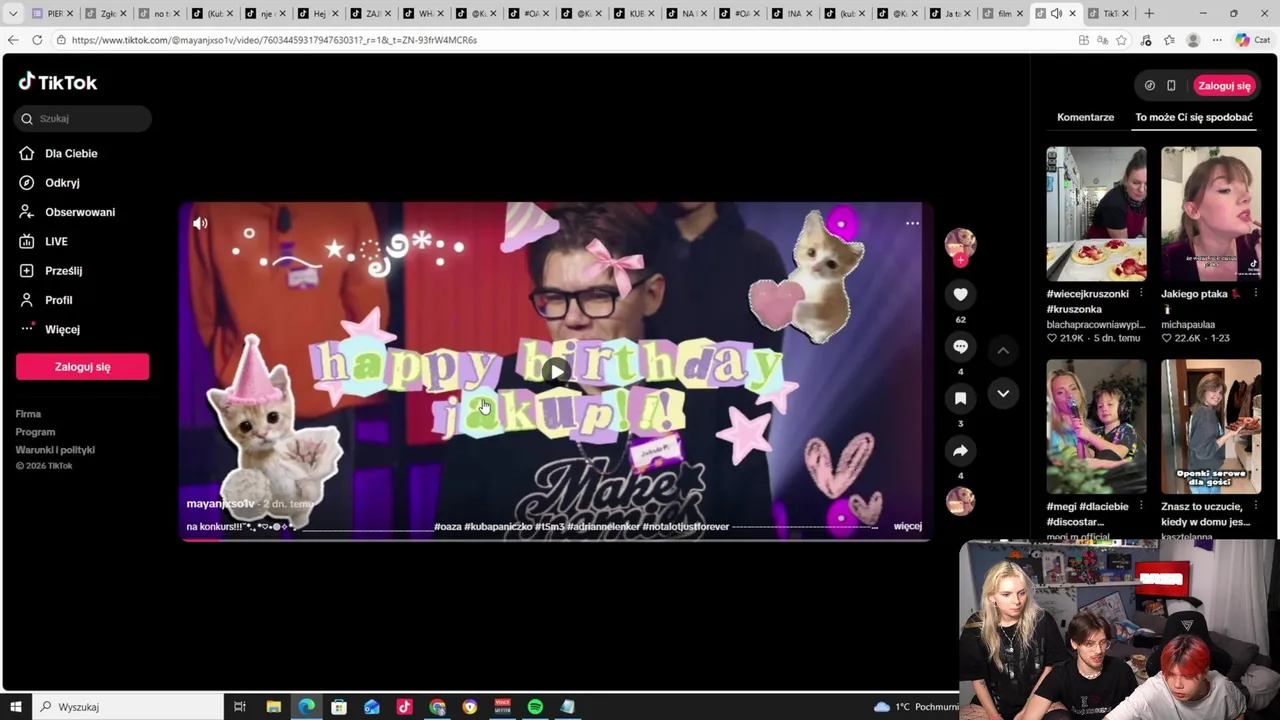Expand Warunki i polityki section
Screen dimensions: 1280x720
click(x=55, y=450)
